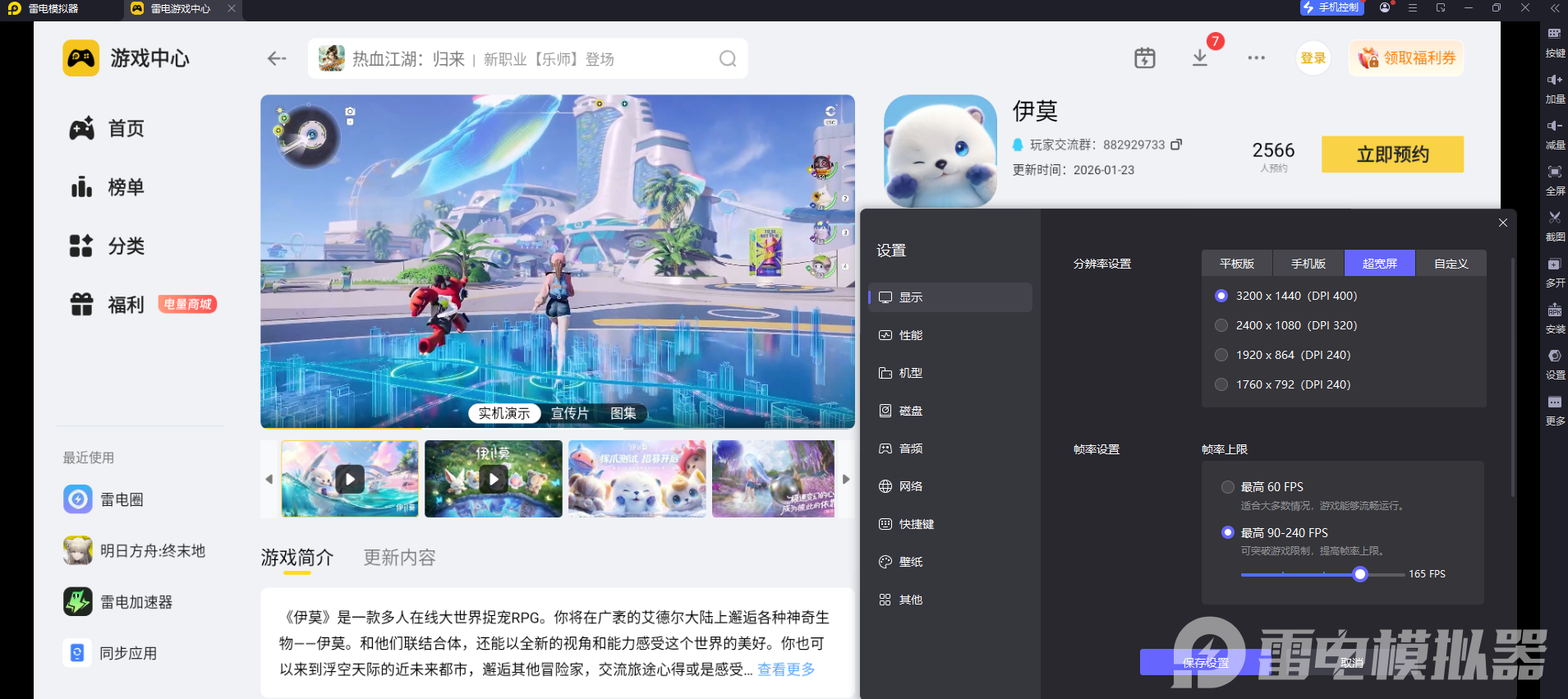Copy the player group number icon
Screen dimensions: 1568x699
[x=1176, y=145]
